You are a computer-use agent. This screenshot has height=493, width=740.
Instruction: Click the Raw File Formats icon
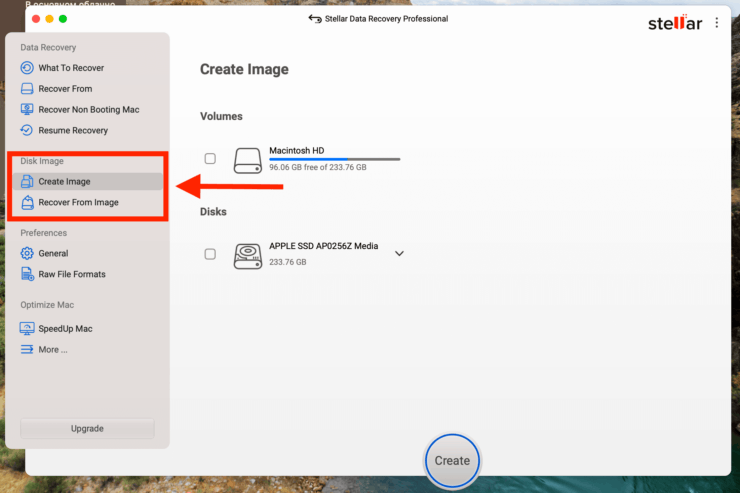pos(27,274)
